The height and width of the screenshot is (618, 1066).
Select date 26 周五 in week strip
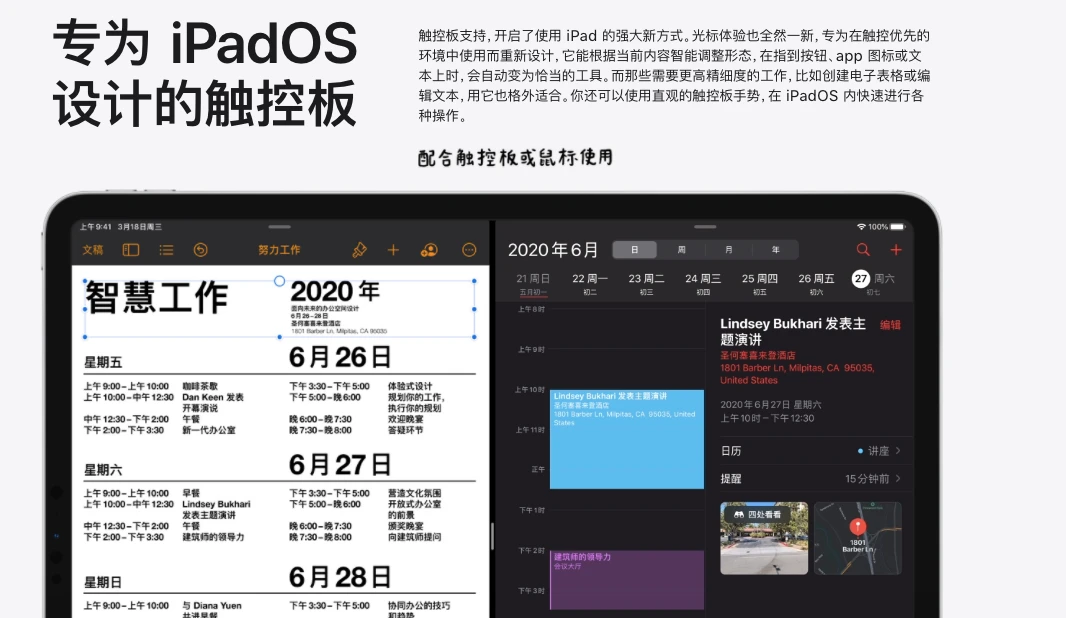point(816,284)
